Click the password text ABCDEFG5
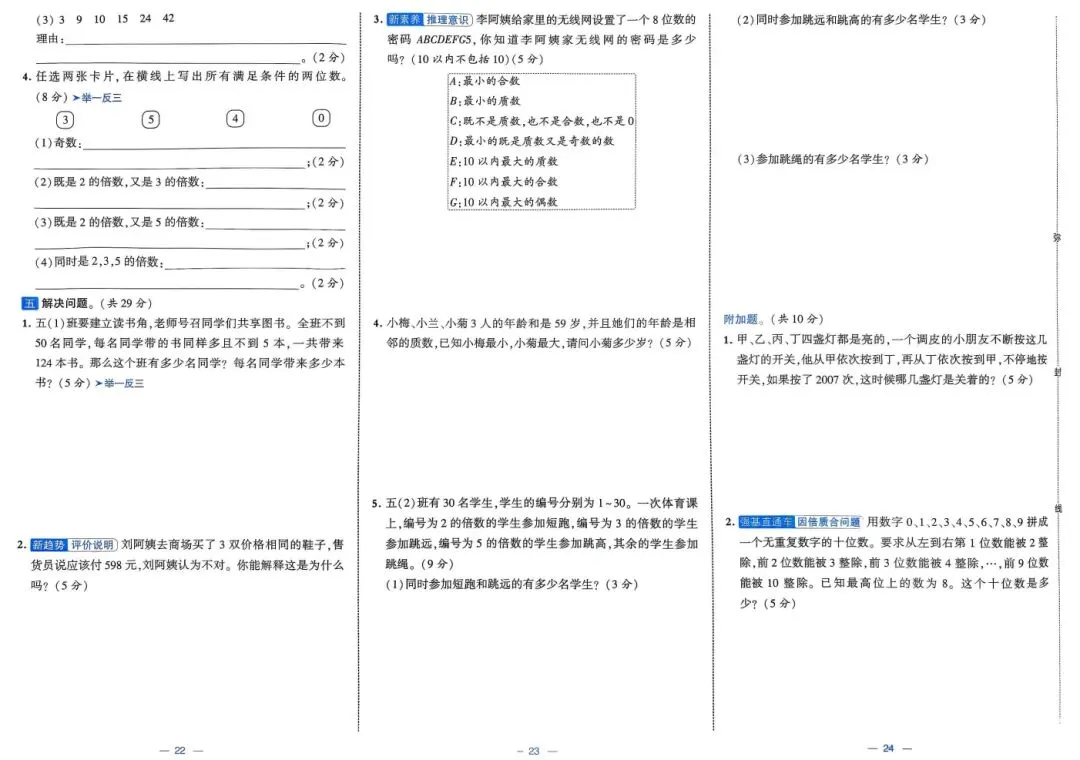 pyautogui.click(x=444, y=39)
